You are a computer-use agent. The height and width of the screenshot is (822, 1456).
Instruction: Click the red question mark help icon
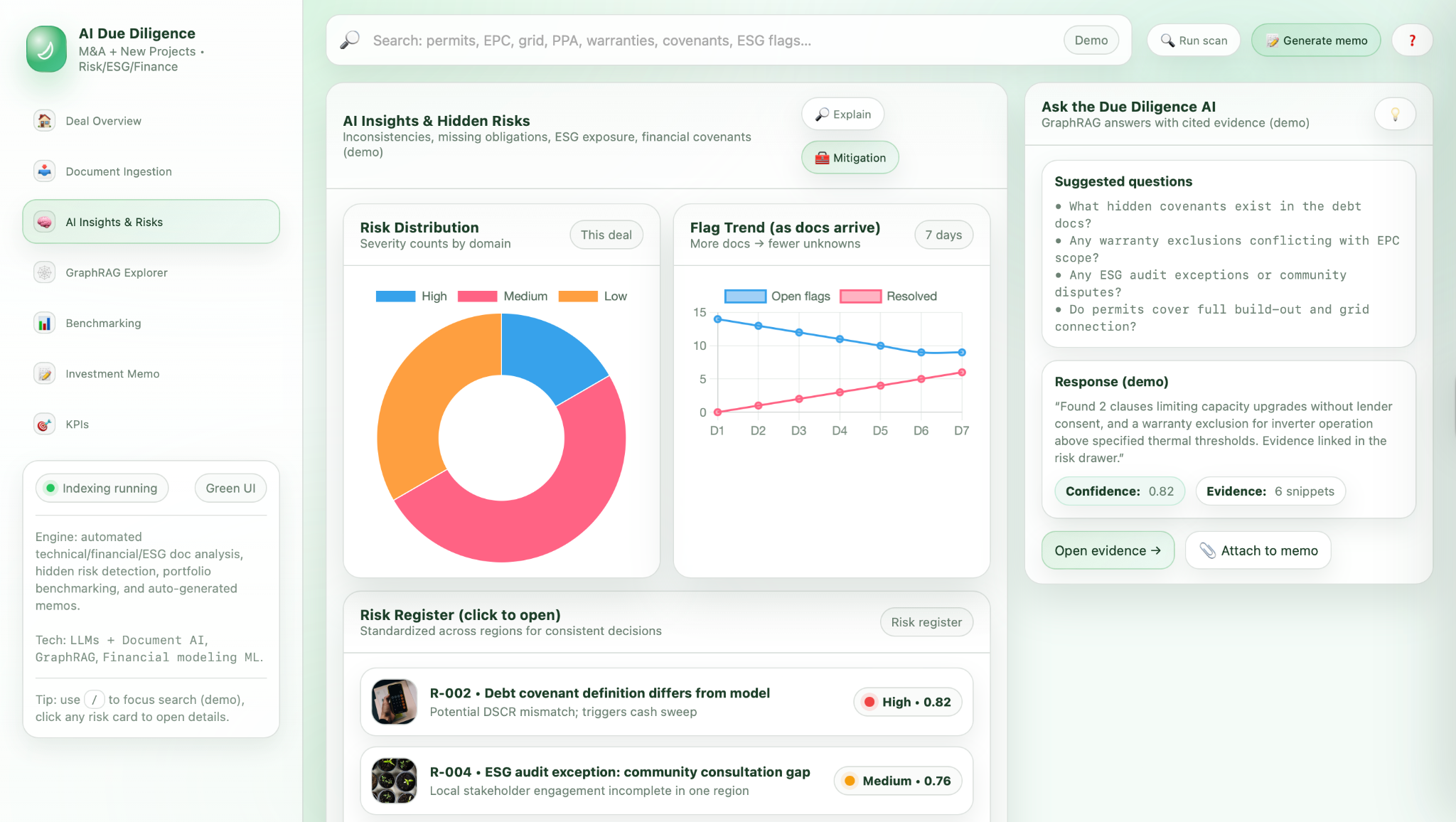click(x=1412, y=41)
